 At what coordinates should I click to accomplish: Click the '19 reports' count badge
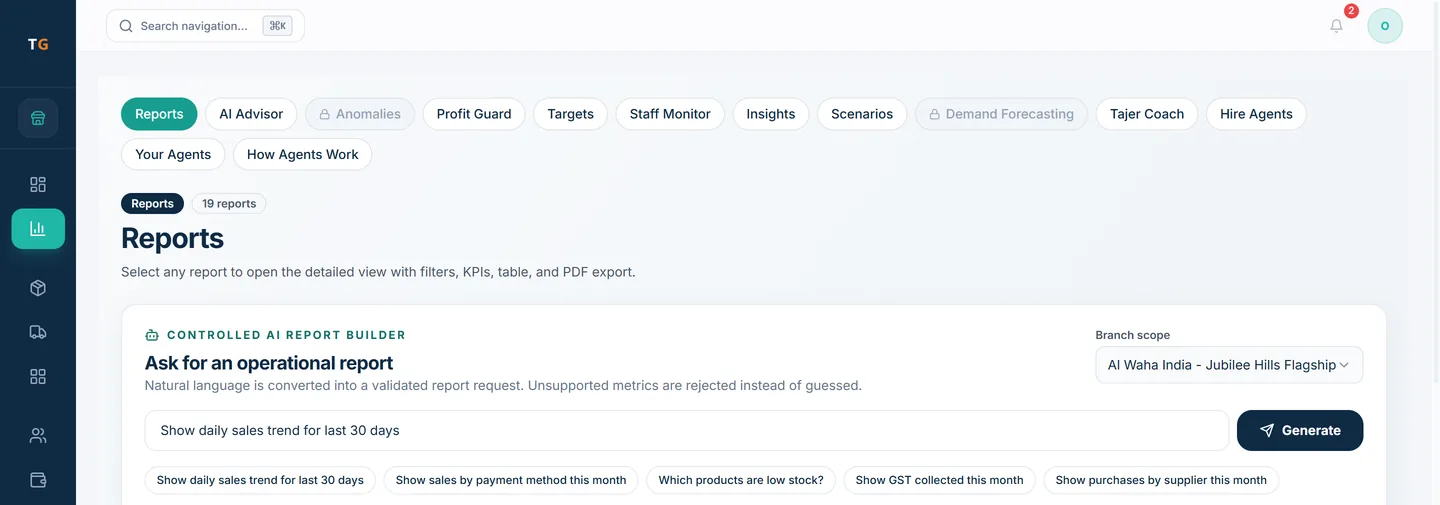229,203
